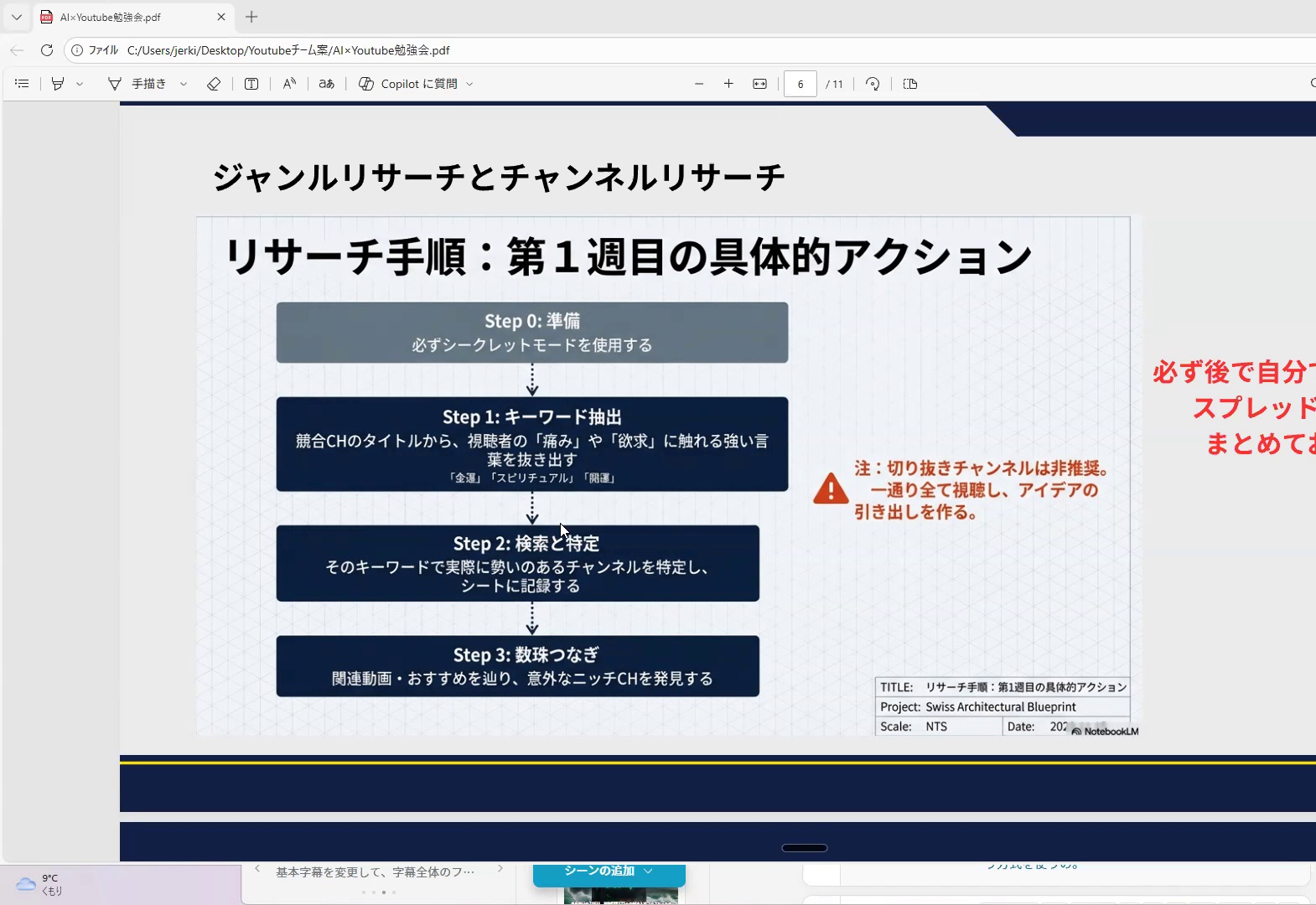Click the file info icon in address bar
The height and width of the screenshot is (905, 1316).
[x=77, y=50]
